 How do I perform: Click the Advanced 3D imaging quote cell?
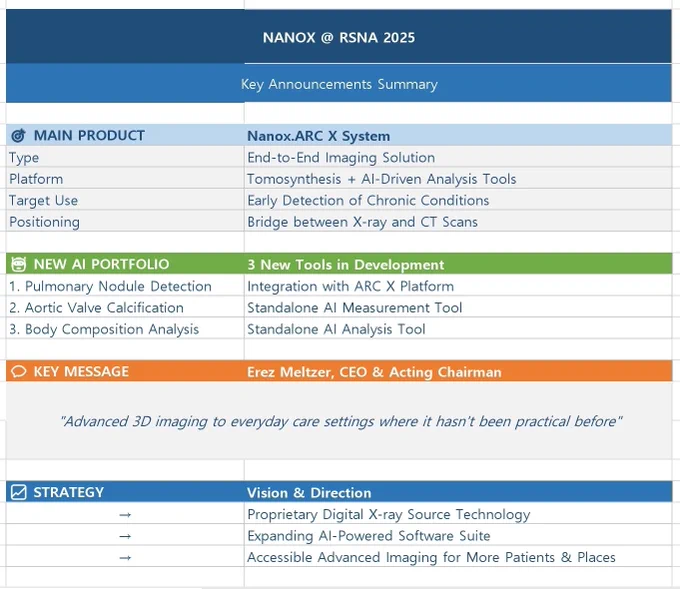coord(339,421)
